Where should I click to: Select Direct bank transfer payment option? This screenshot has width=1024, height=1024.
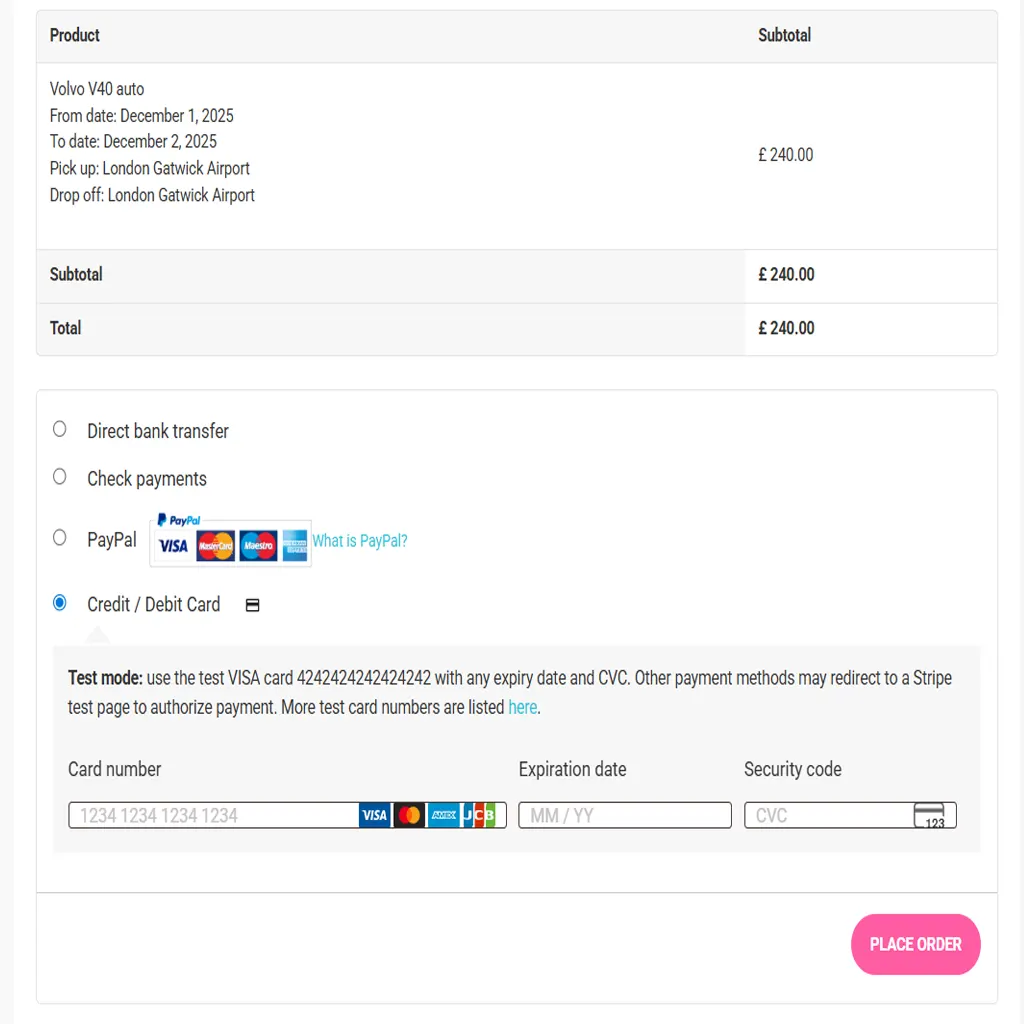click(x=60, y=429)
